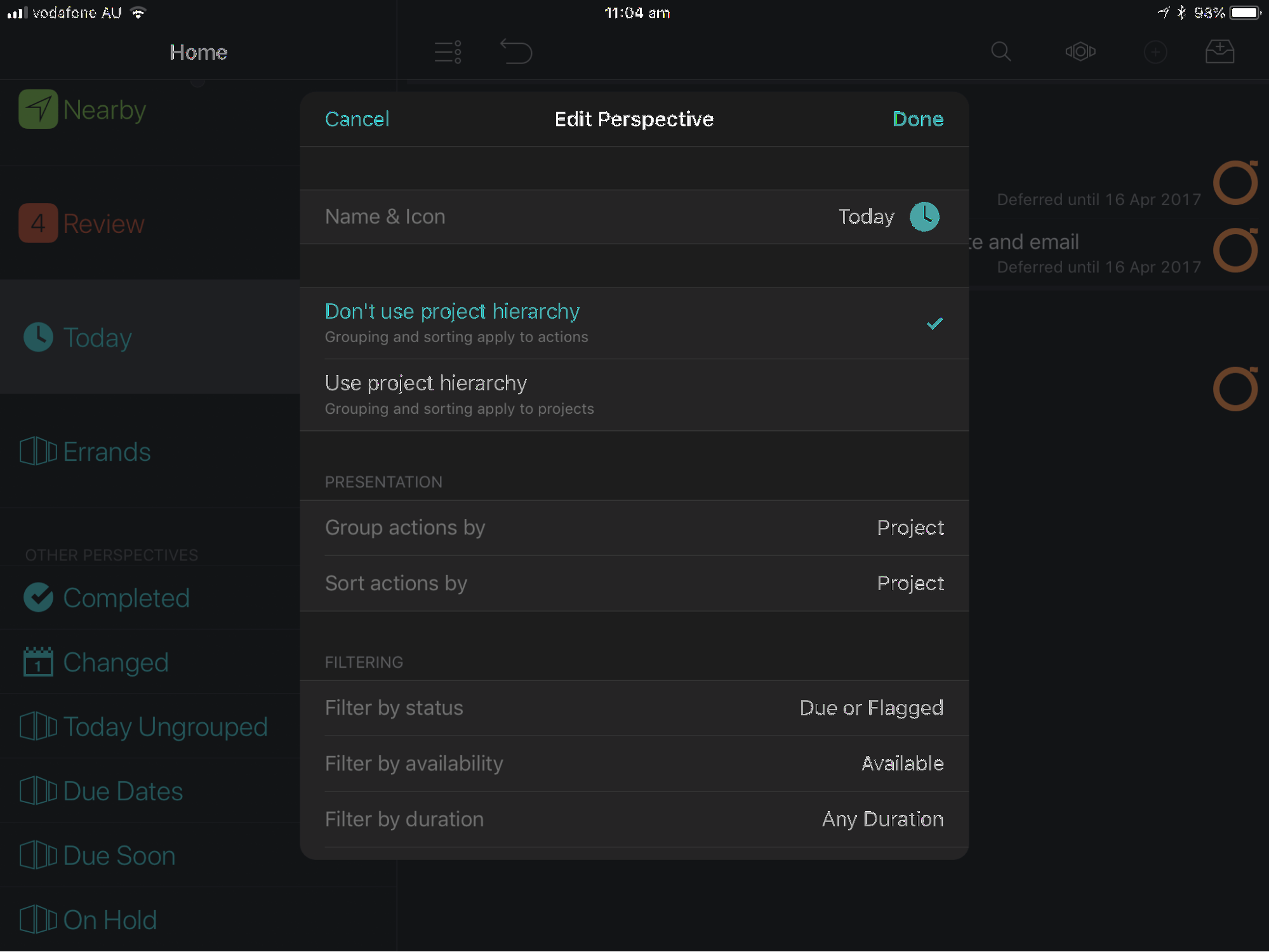Viewport: 1269px width, 952px height.
Task: Tap the Review perspective icon with badge 4
Action: (x=38, y=223)
